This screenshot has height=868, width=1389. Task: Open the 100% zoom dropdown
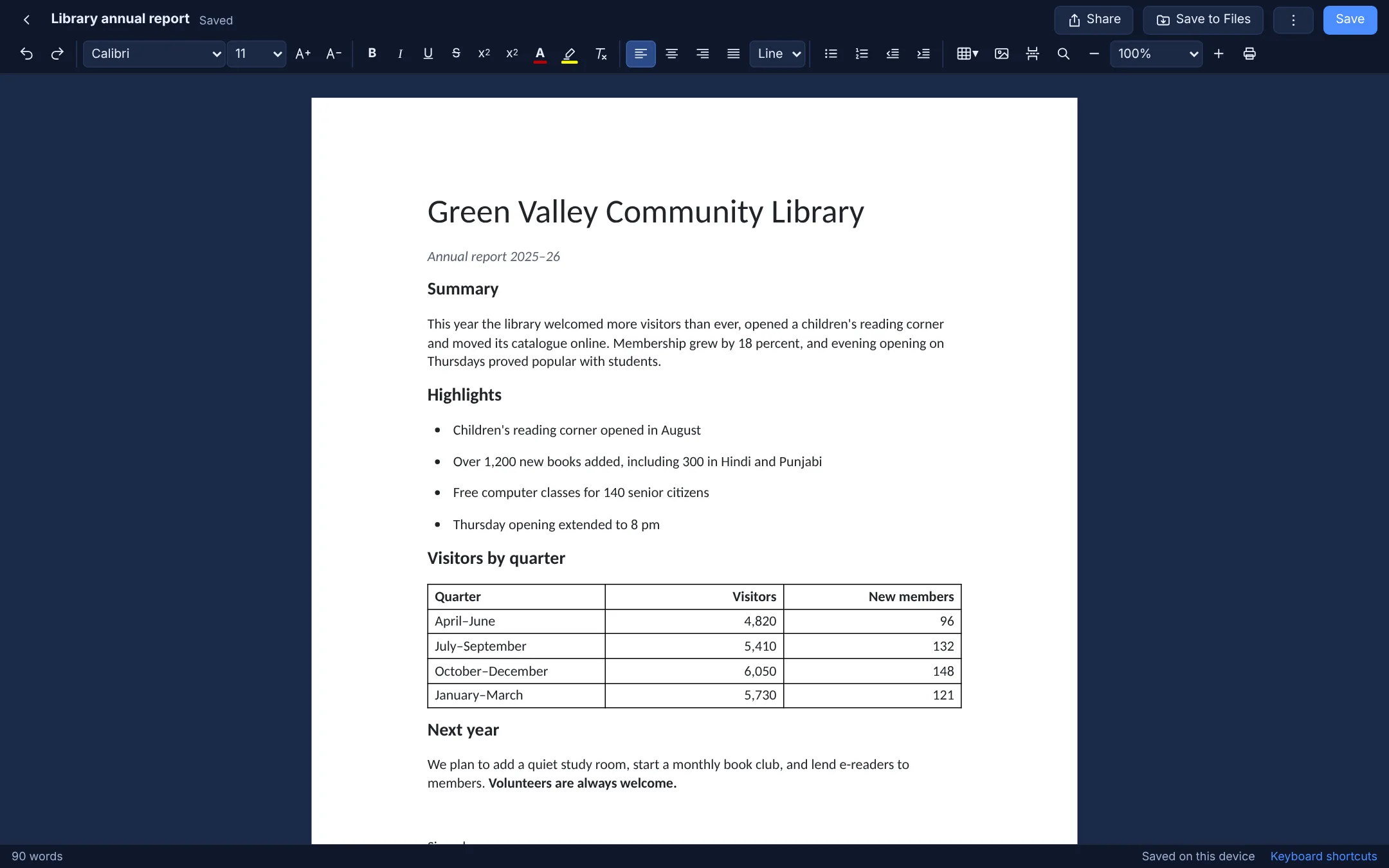[1156, 54]
